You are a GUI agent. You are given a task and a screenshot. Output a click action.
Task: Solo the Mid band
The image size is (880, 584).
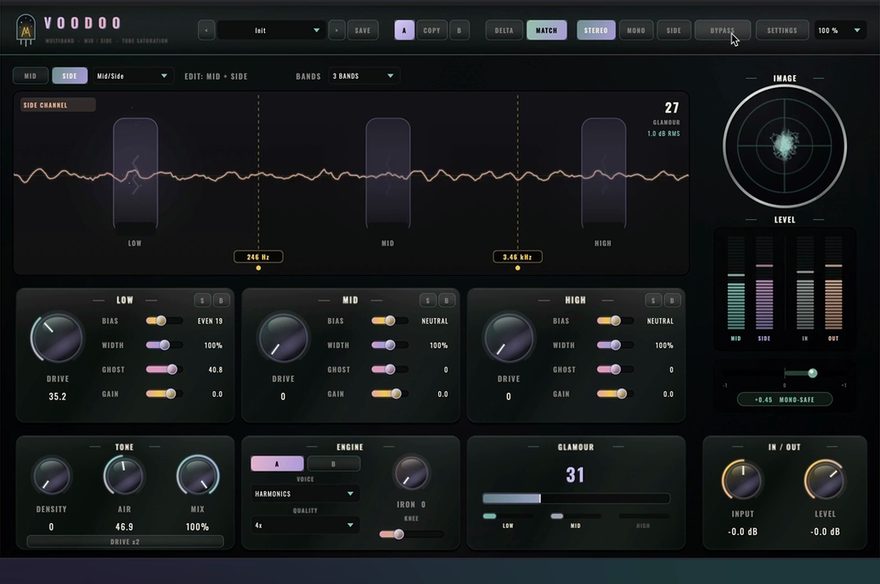click(428, 301)
